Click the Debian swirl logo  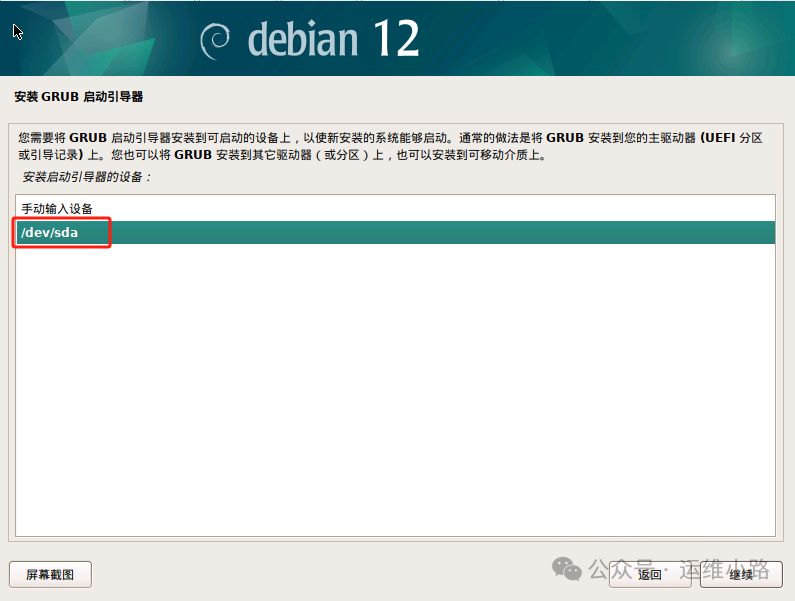coord(215,41)
